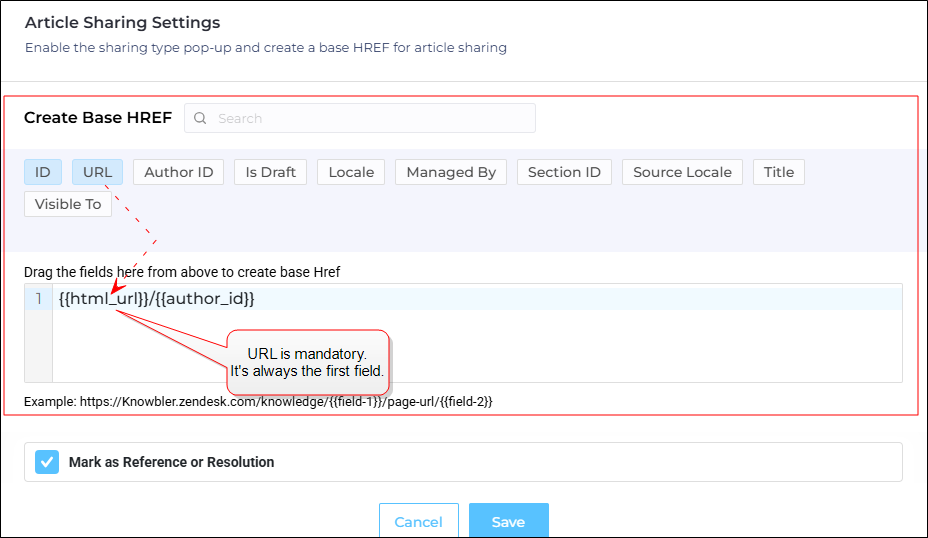This screenshot has width=928, height=538.
Task: Click inside the base Href editor line
Action: coord(477,299)
